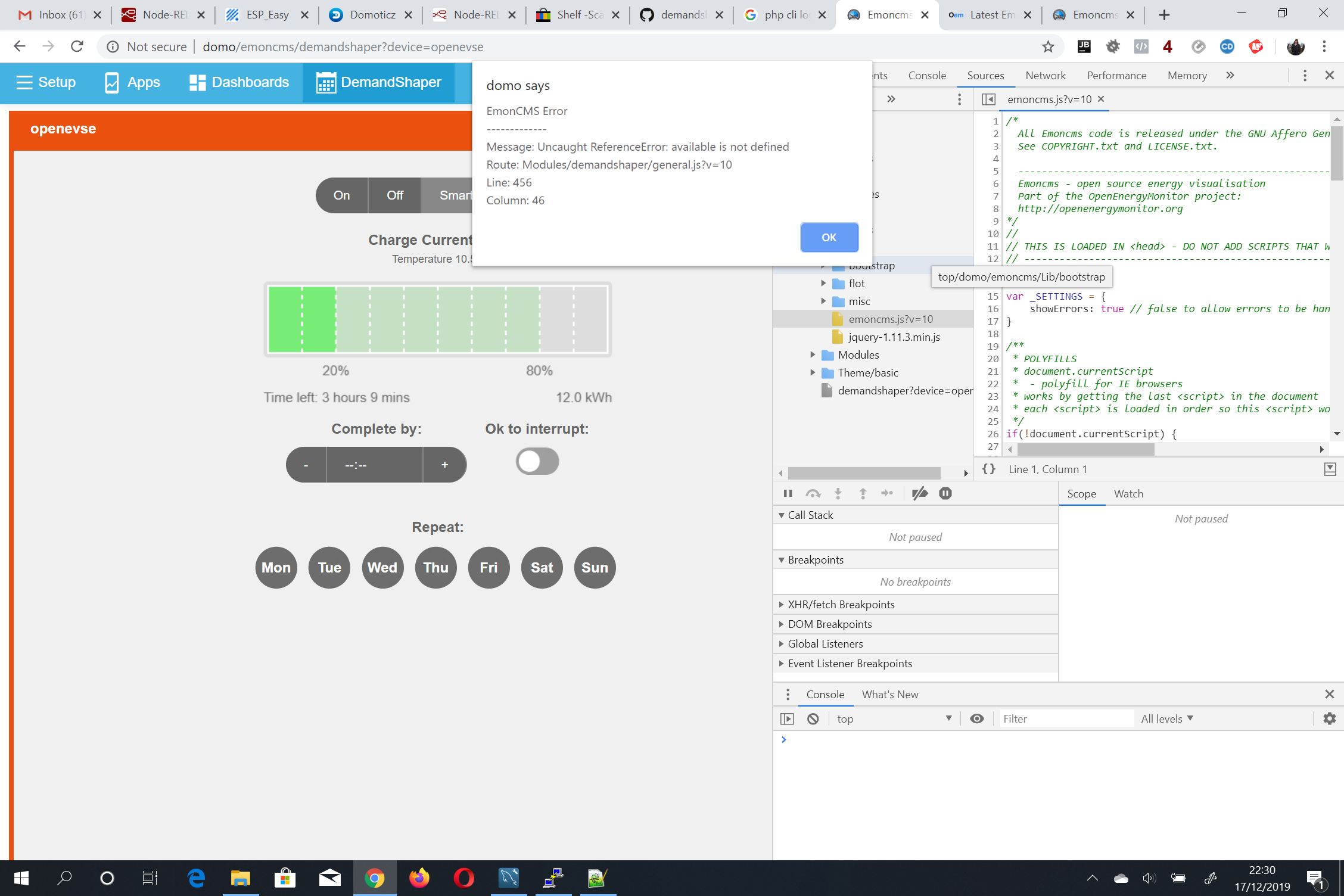Open the Performance tab in DevTools
Viewport: 1344px width, 896px height.
1116,76
